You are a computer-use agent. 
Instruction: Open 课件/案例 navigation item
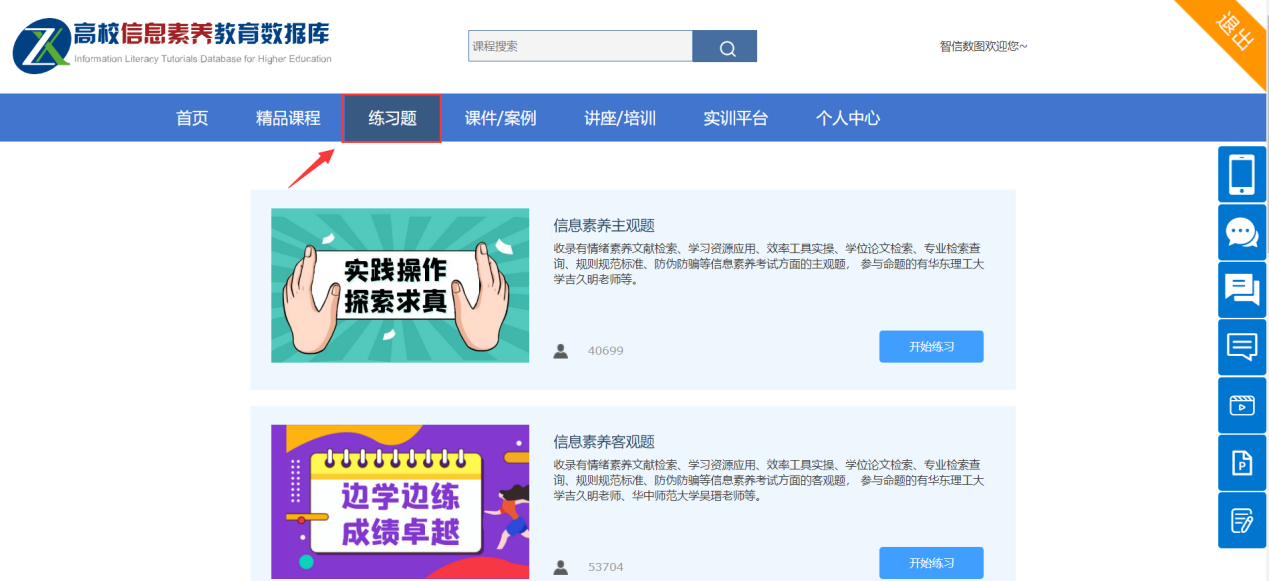tap(500, 118)
